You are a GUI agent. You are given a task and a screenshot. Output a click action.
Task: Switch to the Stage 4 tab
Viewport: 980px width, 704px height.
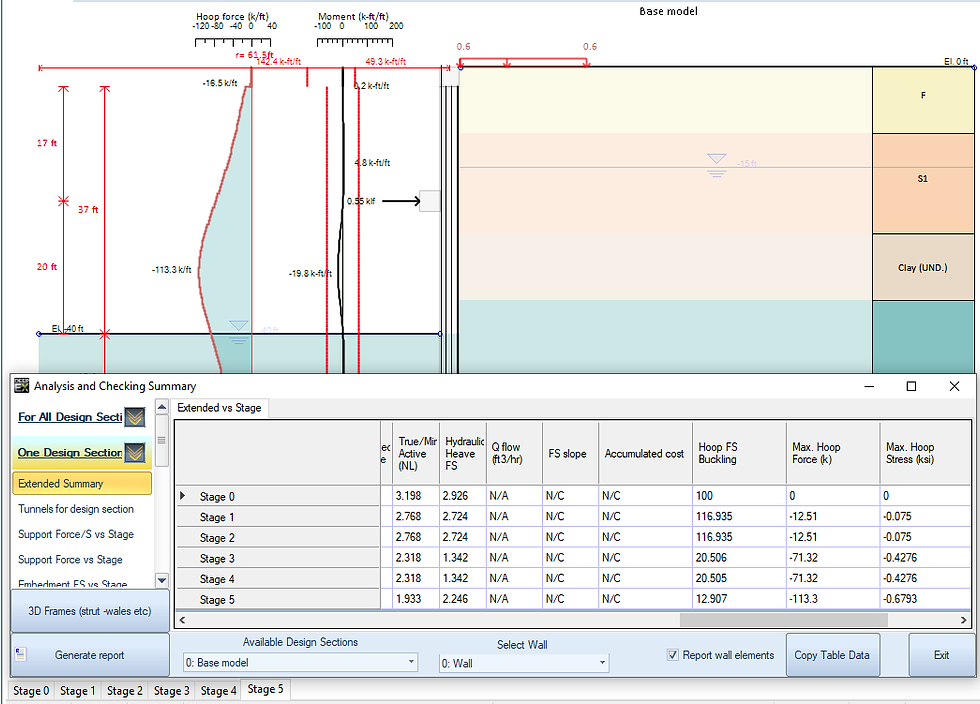tap(218, 691)
